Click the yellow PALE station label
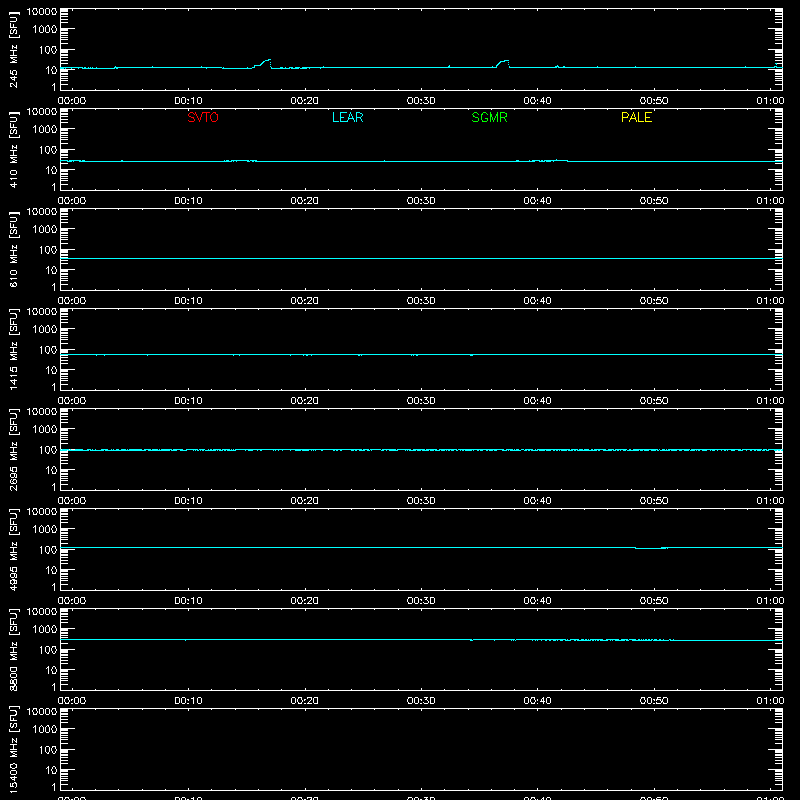Image resolution: width=800 pixels, height=800 pixels. point(636,117)
